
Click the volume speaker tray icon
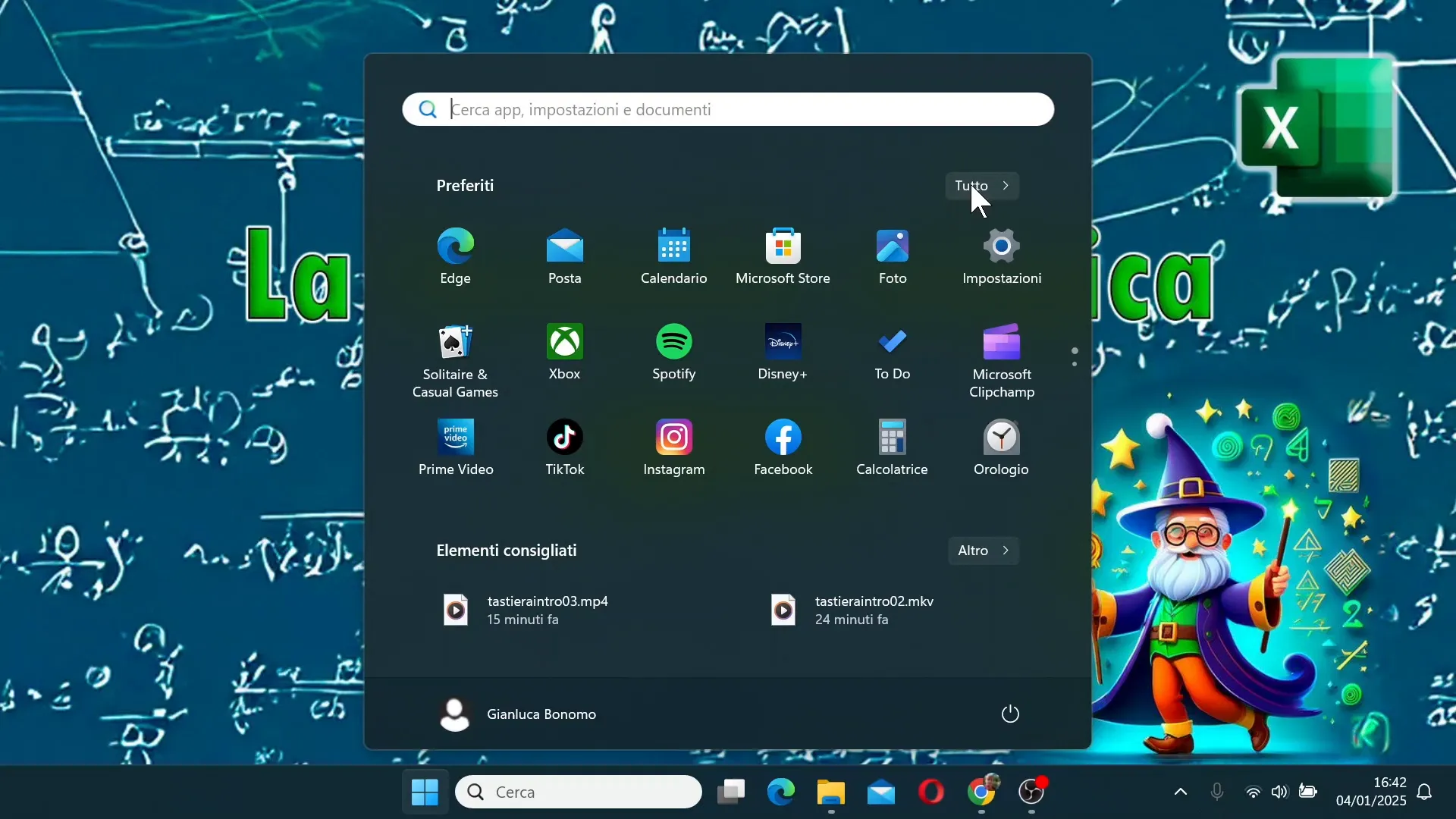pyautogui.click(x=1280, y=792)
